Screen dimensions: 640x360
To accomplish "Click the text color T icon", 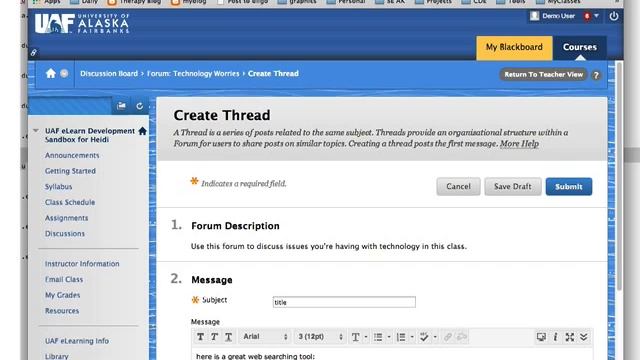I will coord(356,337).
